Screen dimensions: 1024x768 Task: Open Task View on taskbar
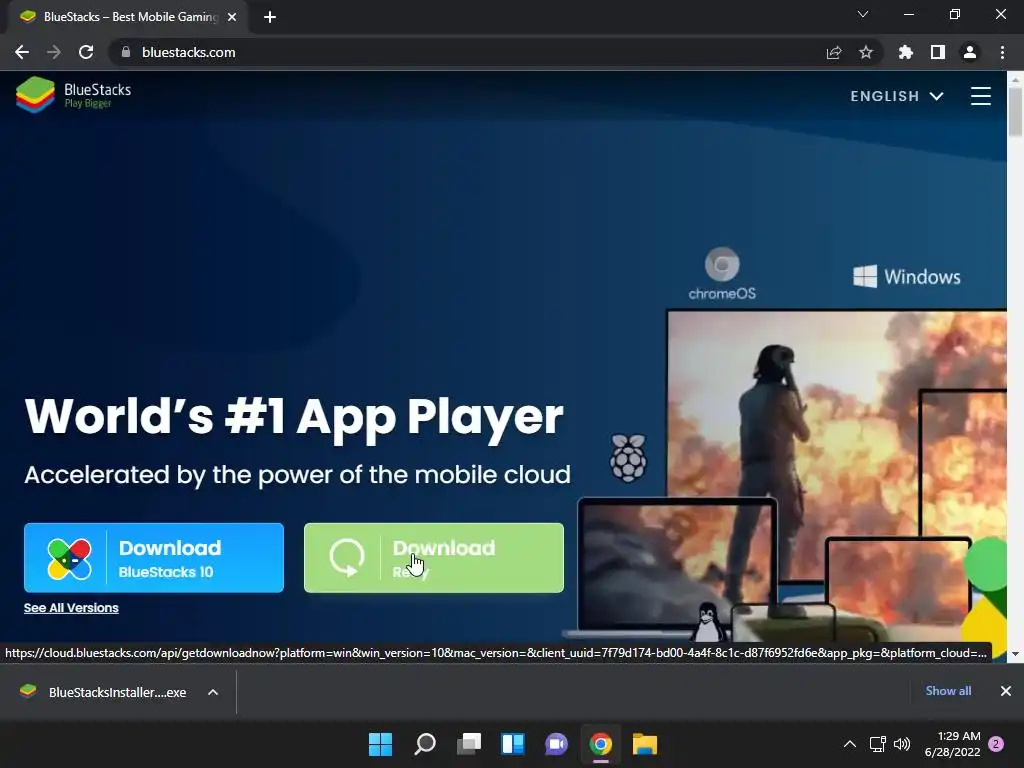pyautogui.click(x=469, y=744)
